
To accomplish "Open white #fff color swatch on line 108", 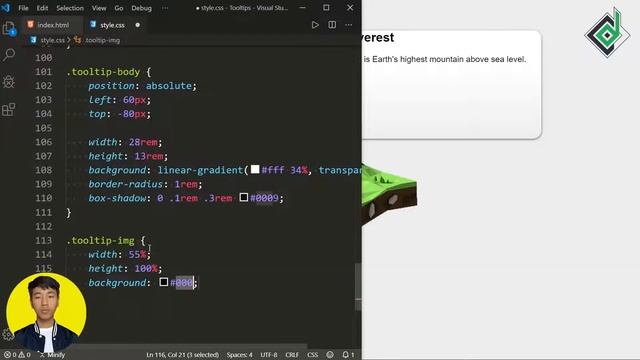I will pyautogui.click(x=255, y=169).
